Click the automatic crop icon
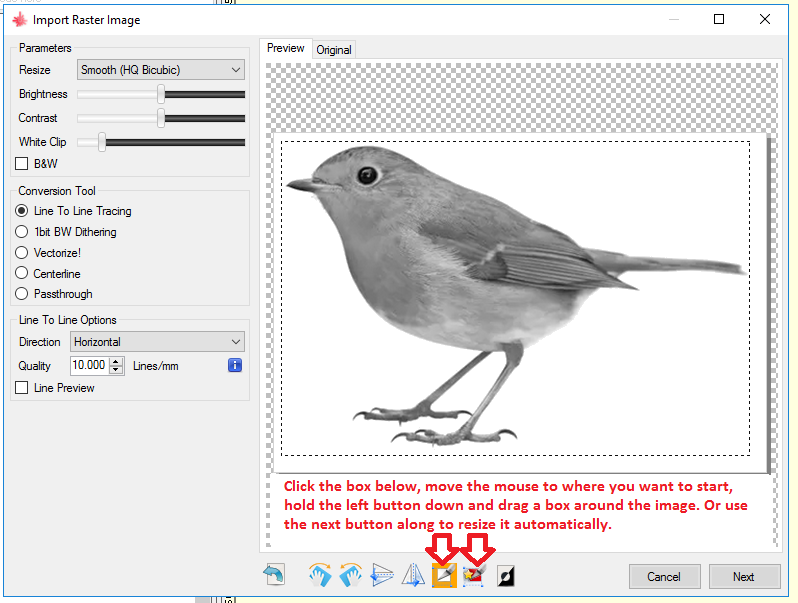798x603 pixels. point(474,575)
